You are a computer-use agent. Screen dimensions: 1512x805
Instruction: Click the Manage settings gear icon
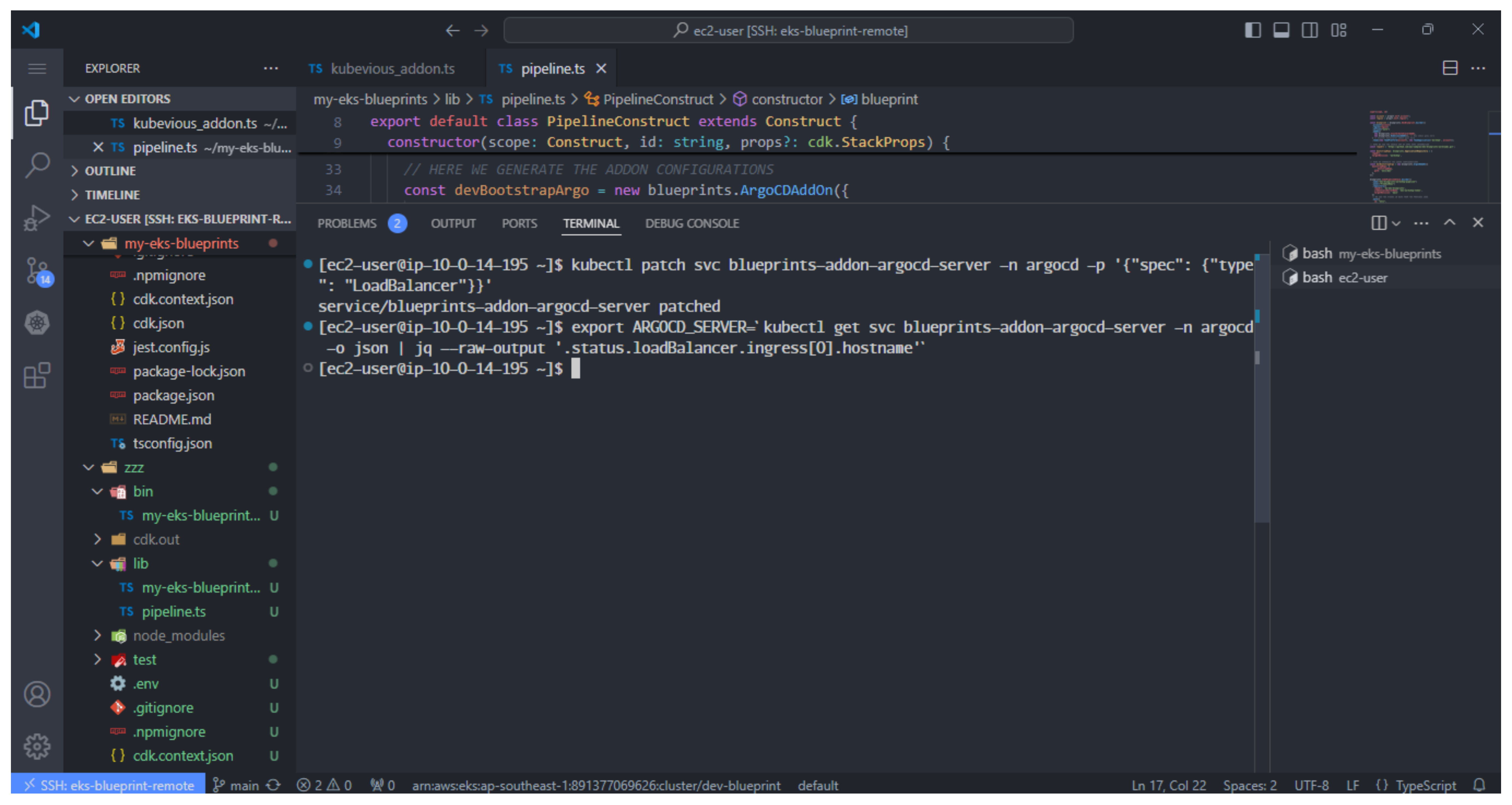(x=37, y=746)
